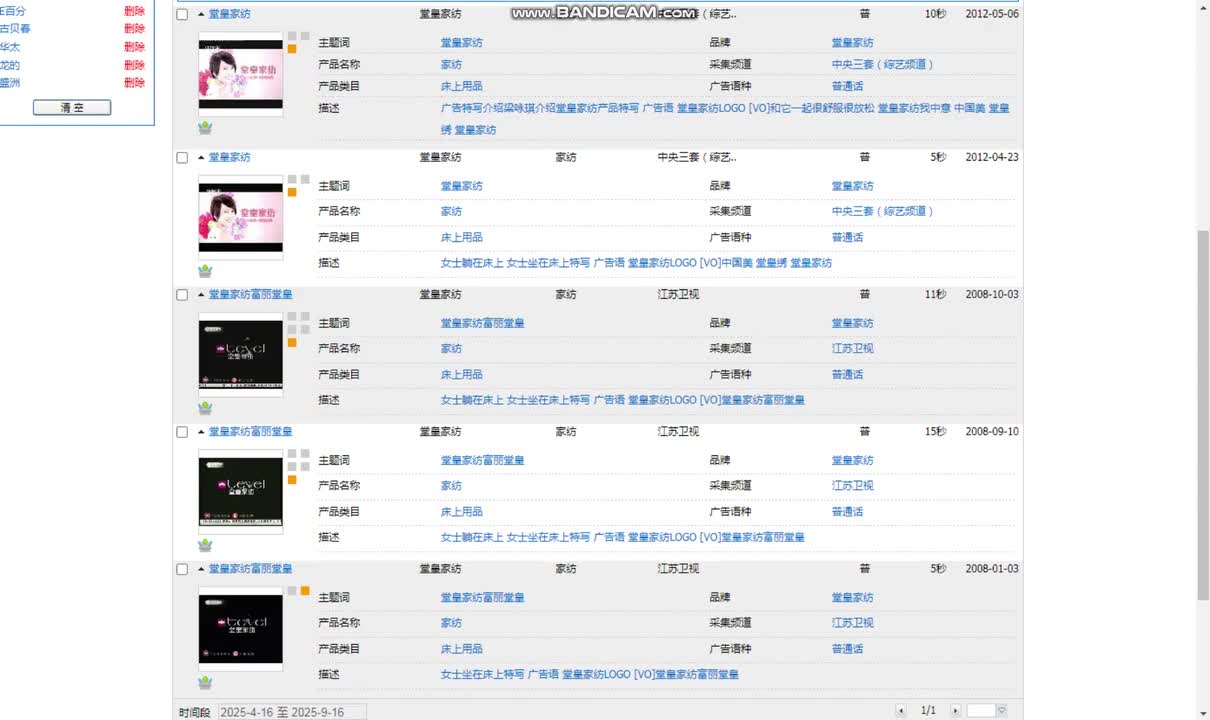Click 删除 next to 盛洲
The image size is (1210, 720).
coord(134,83)
